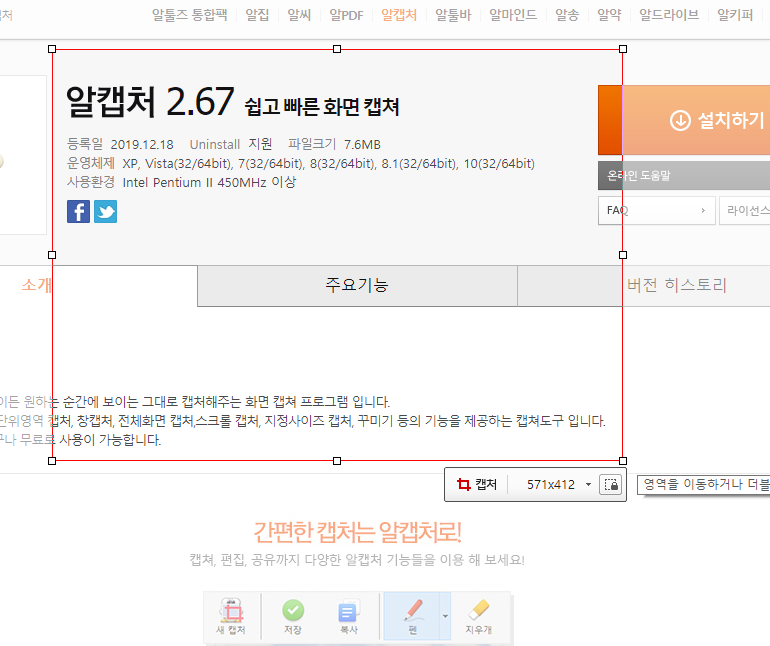The image size is (770, 646).
Task: Open 알키퍼 in the top navigation
Action: (735, 15)
